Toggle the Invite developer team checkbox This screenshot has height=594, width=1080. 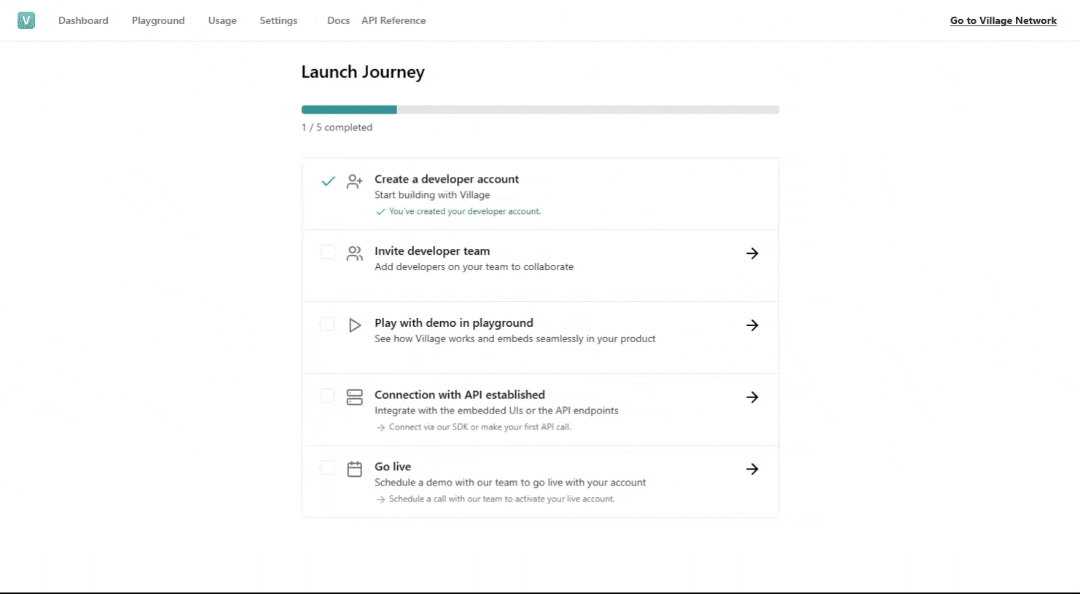[327, 252]
